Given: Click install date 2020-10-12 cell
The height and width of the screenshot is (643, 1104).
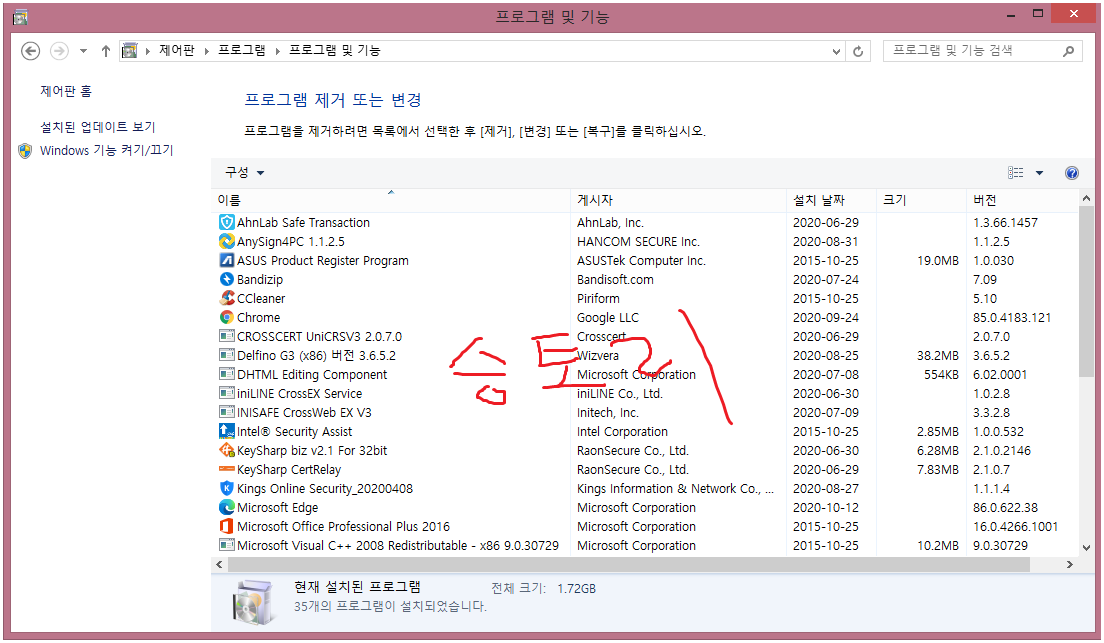Looking at the screenshot, I should click(826, 508).
